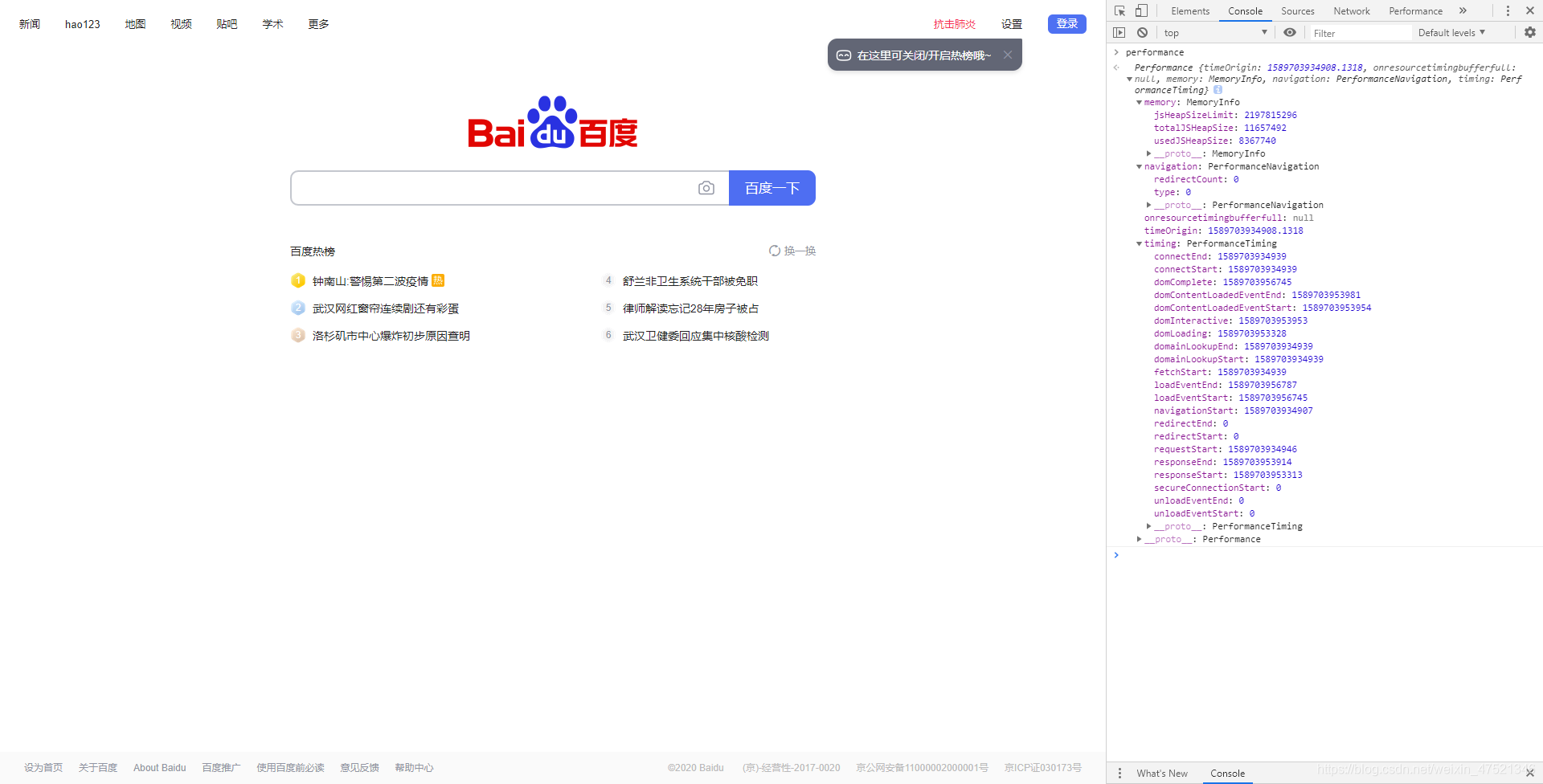Open news 武汉网红窗帘连续剧还有彩蛋
This screenshot has height=784, width=1543.
tap(386, 308)
